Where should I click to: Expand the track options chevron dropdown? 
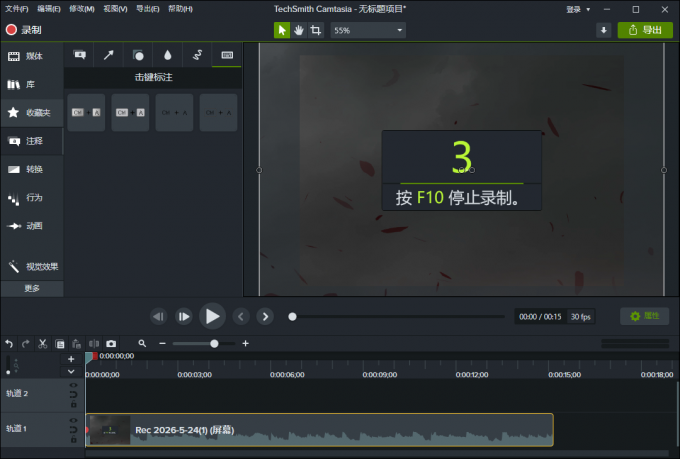pos(71,372)
